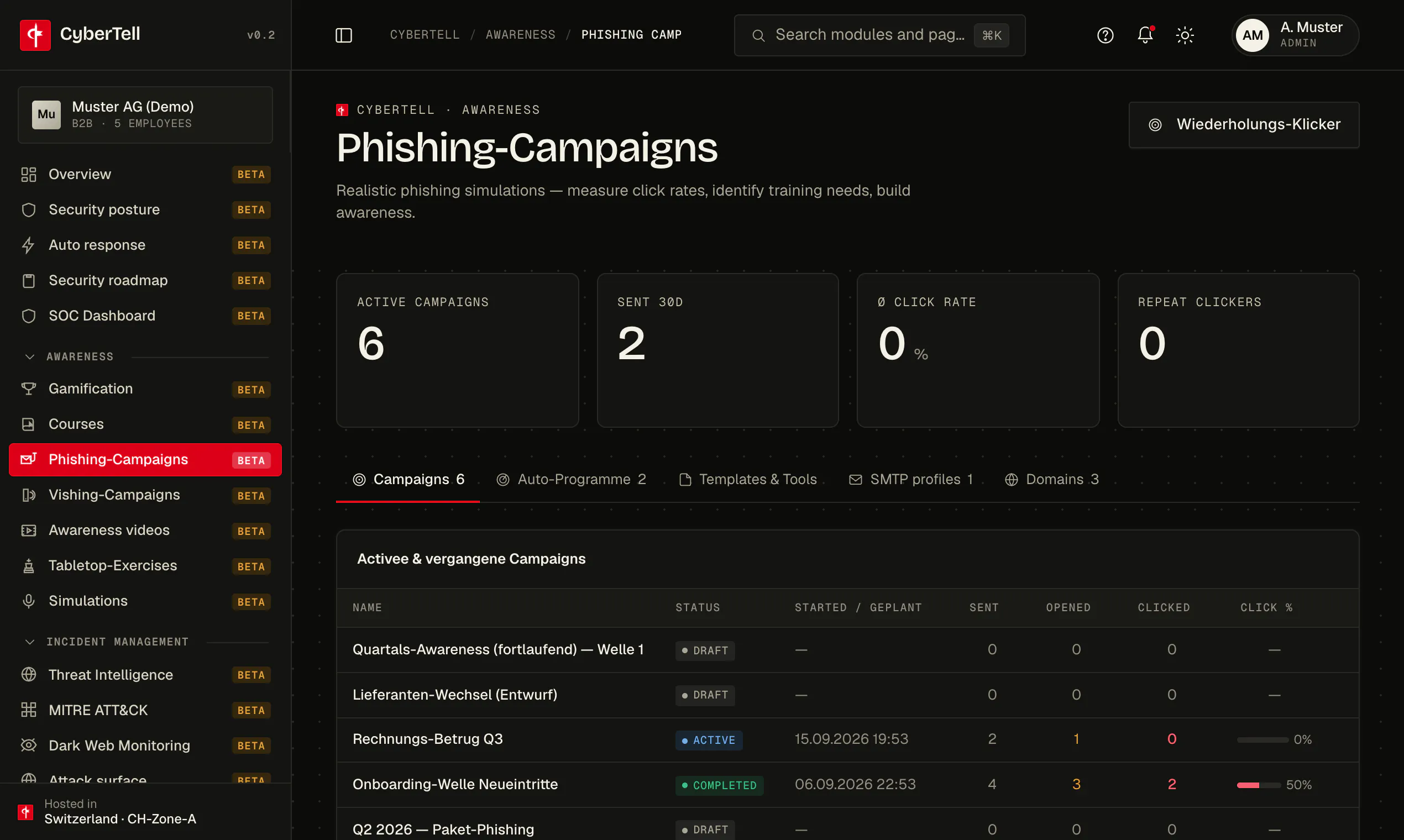This screenshot has width=1404, height=840.
Task: Open campaign Rechnungs-Betrug Q3
Action: pos(427,739)
